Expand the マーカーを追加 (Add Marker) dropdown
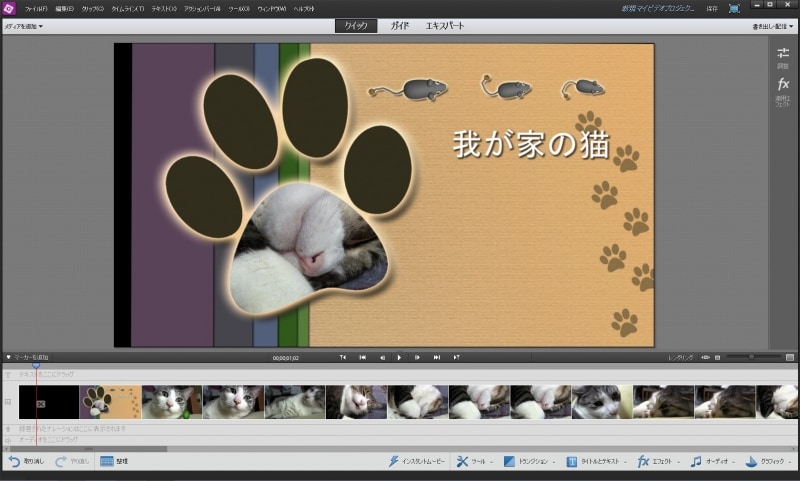The image size is (800, 481). click(x=34, y=357)
